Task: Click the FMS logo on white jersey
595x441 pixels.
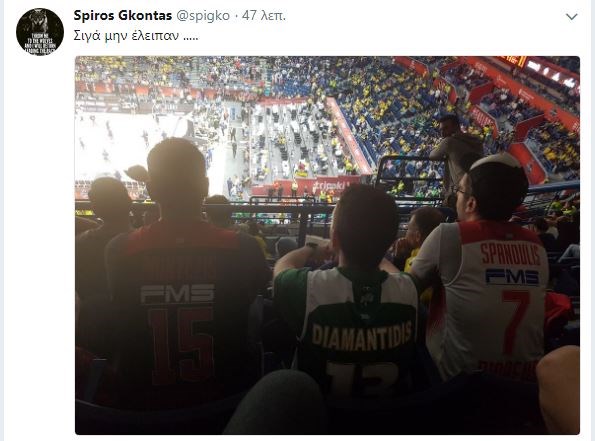Action: point(512,277)
